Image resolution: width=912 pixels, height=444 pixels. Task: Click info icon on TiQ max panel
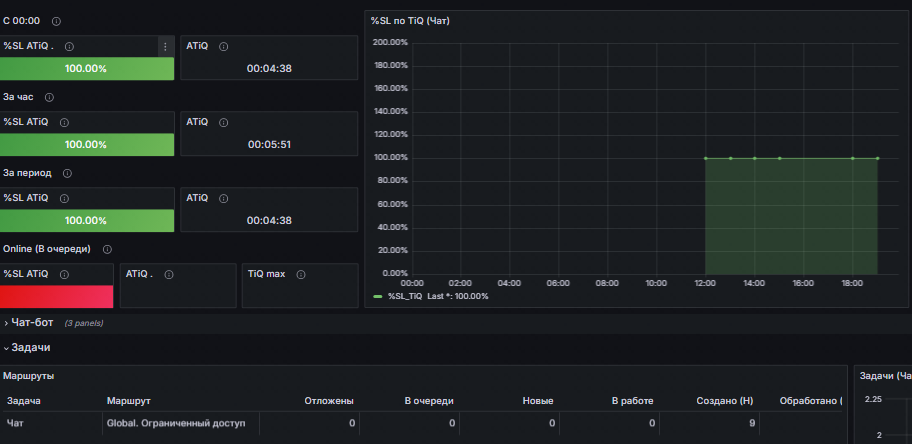(x=301, y=274)
